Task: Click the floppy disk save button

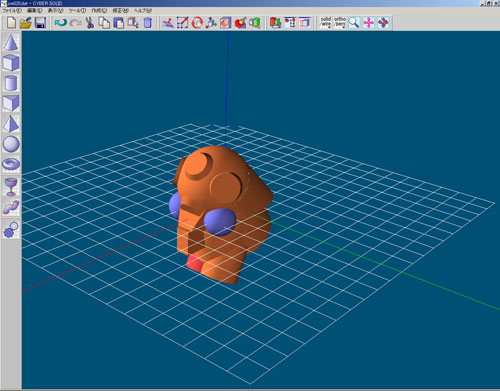Action: click(40, 23)
